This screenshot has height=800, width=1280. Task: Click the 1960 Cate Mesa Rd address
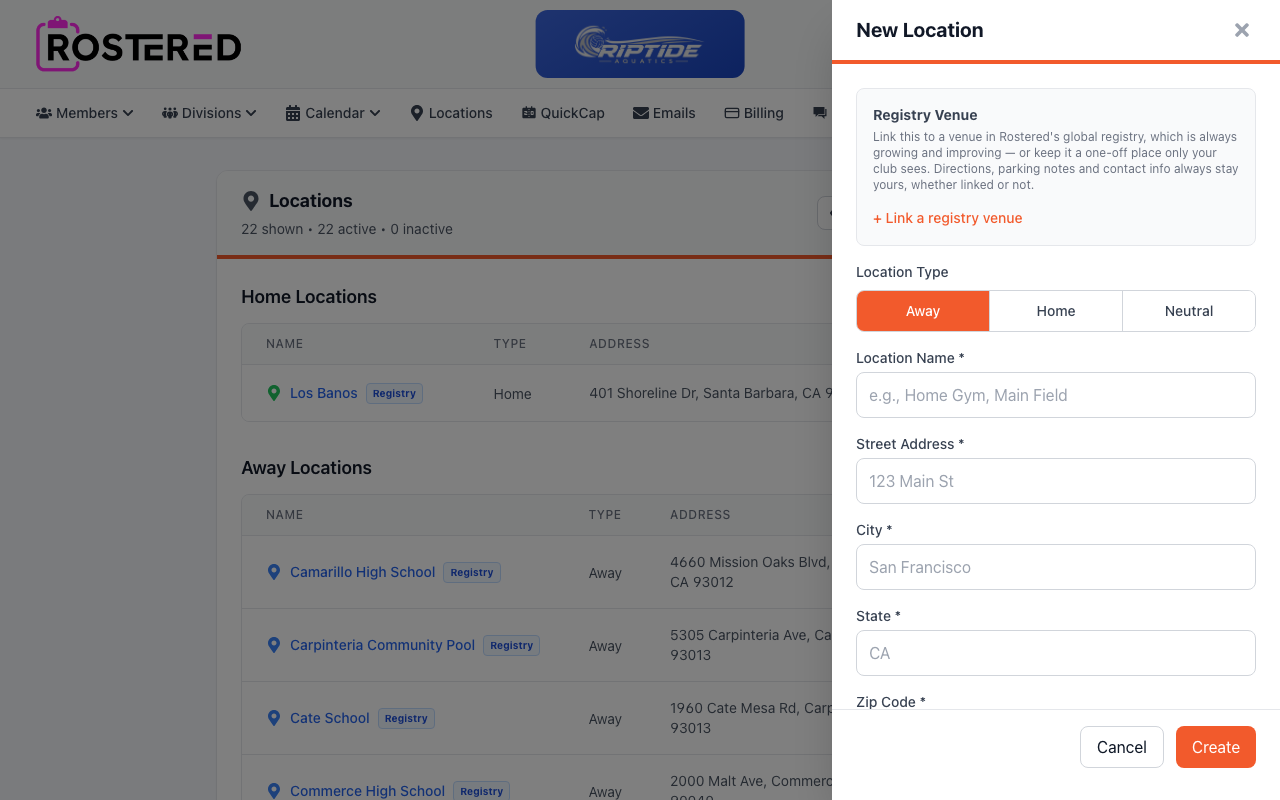tap(750, 718)
